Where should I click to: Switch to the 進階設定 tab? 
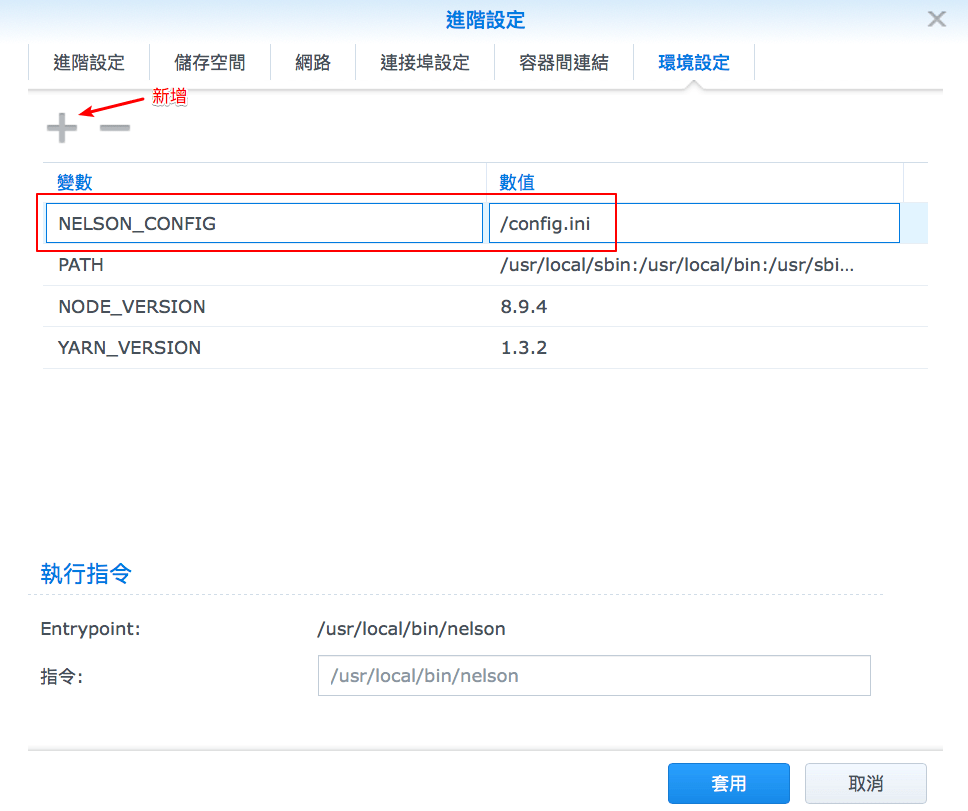(89, 62)
